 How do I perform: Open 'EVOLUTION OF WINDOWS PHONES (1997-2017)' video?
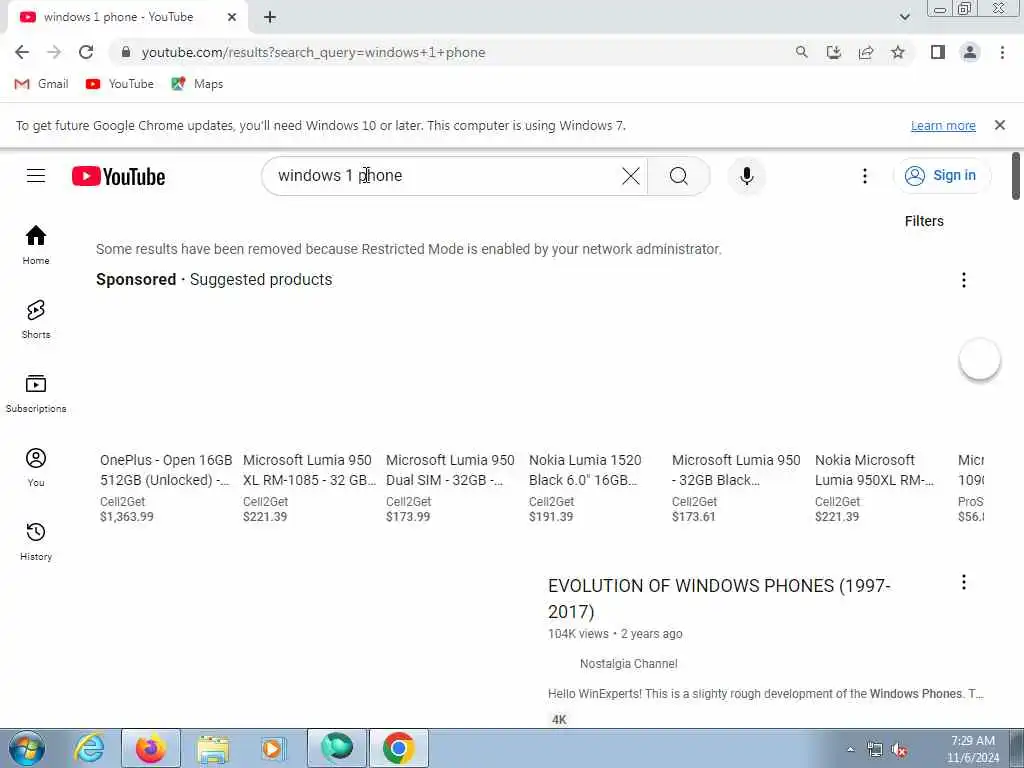pos(719,598)
